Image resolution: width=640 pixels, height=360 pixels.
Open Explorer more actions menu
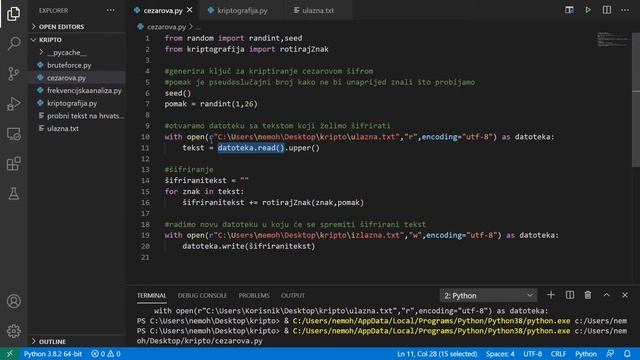pyautogui.click(x=111, y=10)
